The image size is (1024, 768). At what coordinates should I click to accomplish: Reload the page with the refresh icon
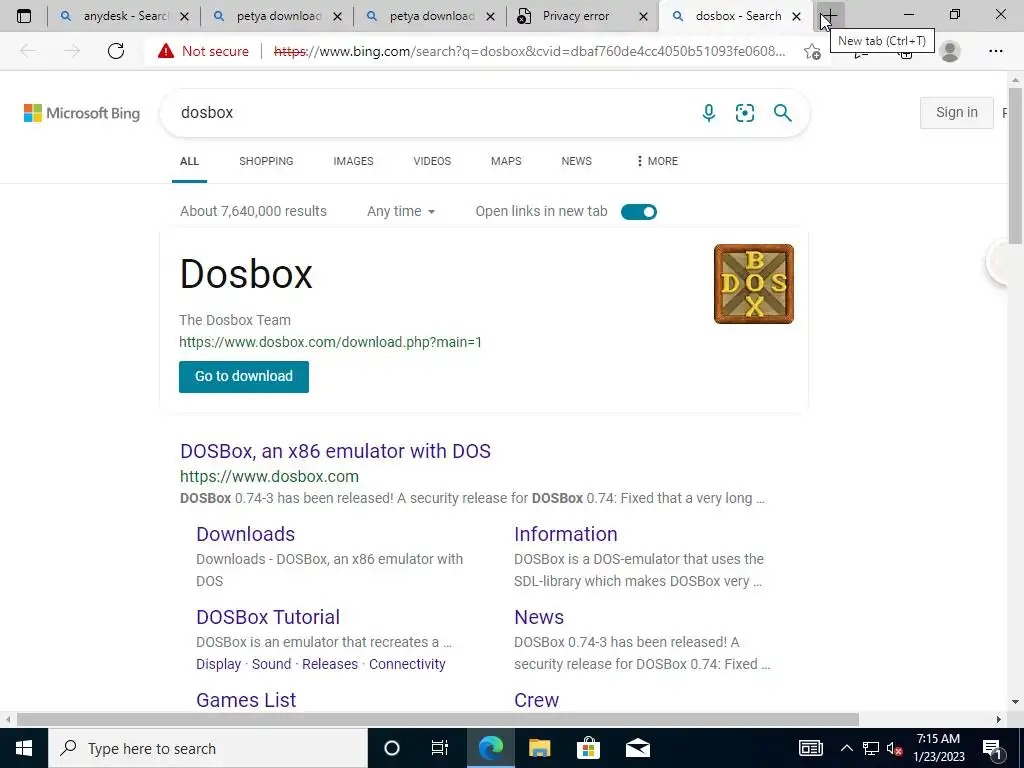point(116,51)
